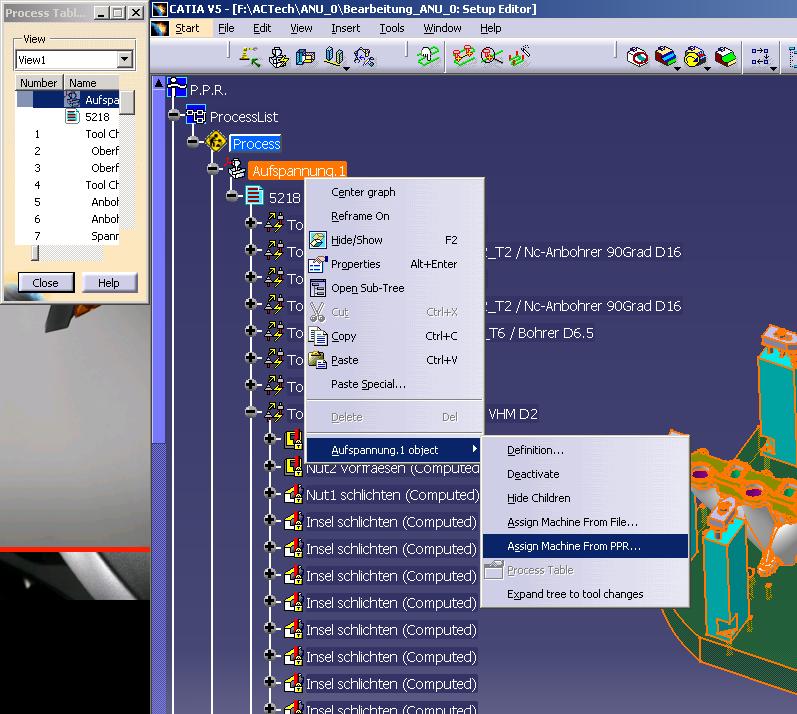This screenshot has height=714, width=797.
Task: Select the 5218 row in Process Table
Action: (x=67, y=117)
